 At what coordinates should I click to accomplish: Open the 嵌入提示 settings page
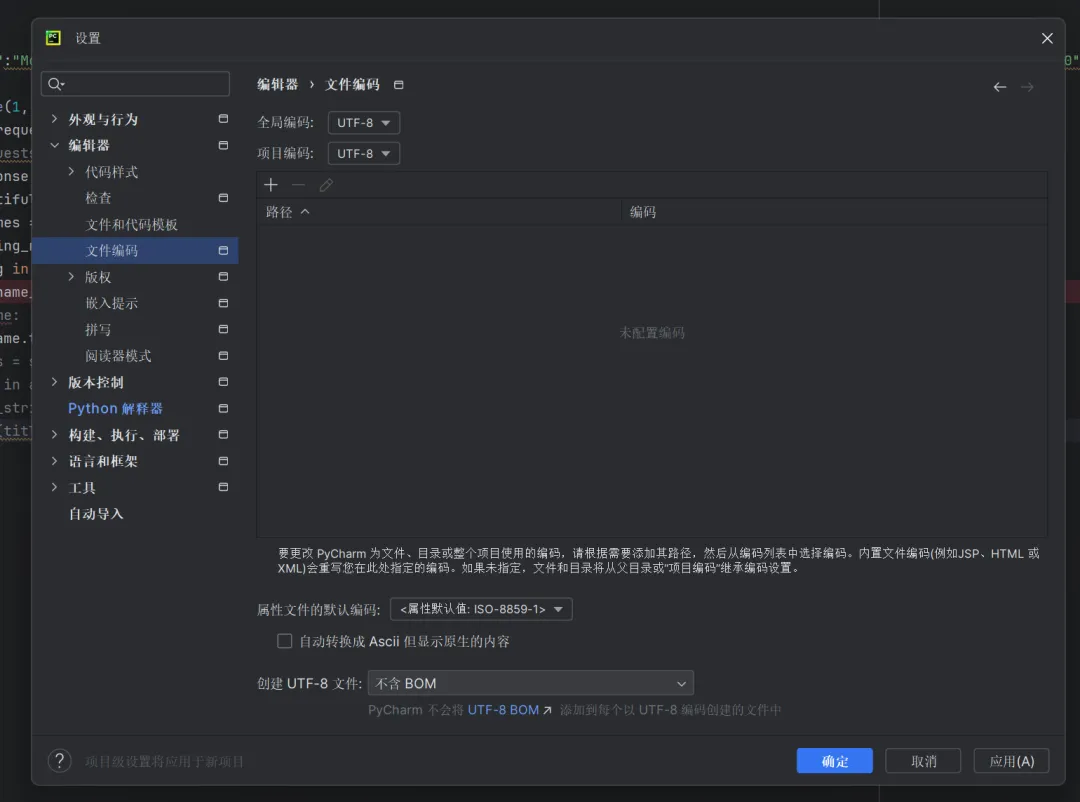[112, 303]
